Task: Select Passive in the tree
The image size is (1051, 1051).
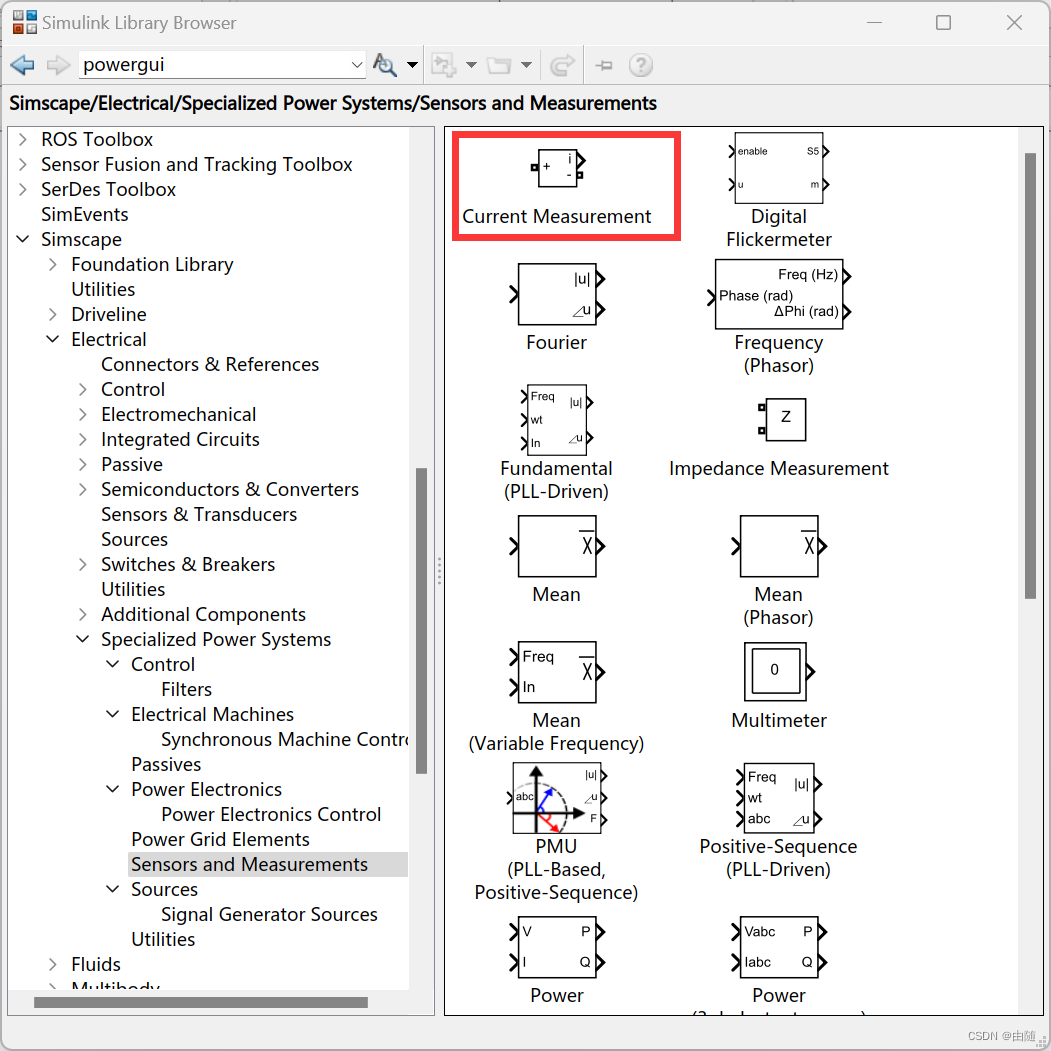Action: (x=132, y=465)
